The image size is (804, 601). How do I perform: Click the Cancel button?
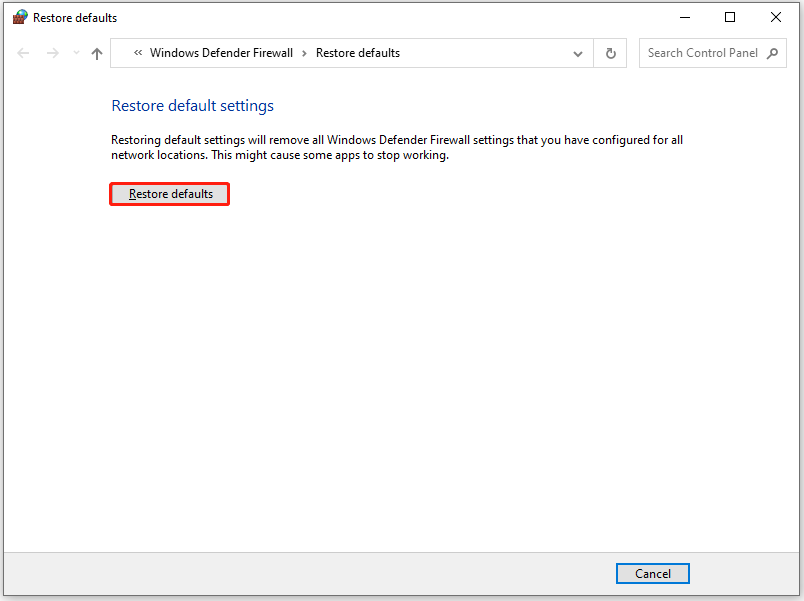click(x=653, y=573)
